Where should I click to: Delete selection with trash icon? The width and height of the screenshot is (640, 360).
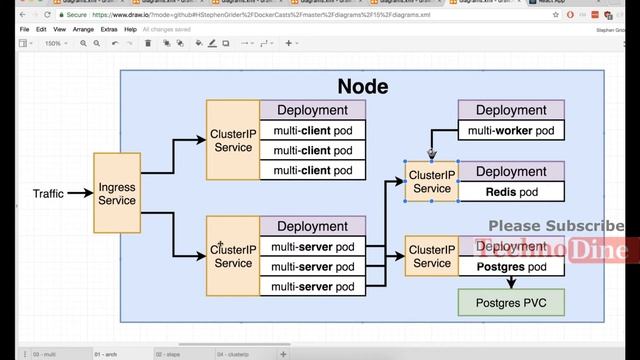pos(148,43)
